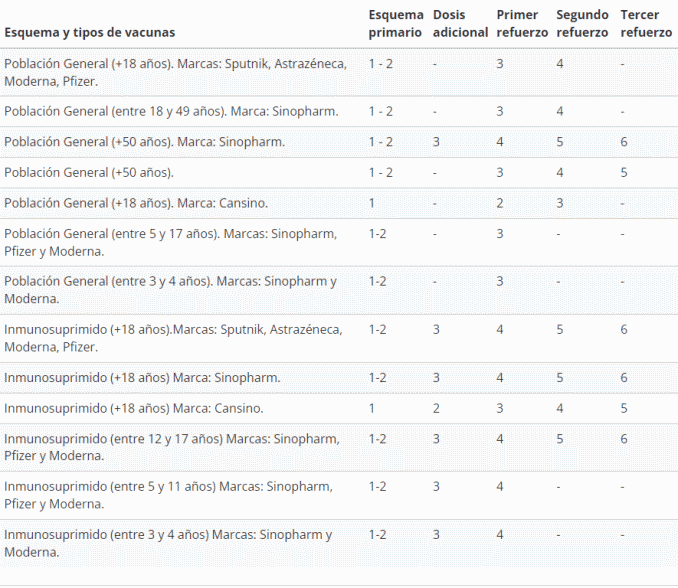This screenshot has height=588, width=678.
Task: Select the Población General Cansino row label
Action: (x=136, y=203)
